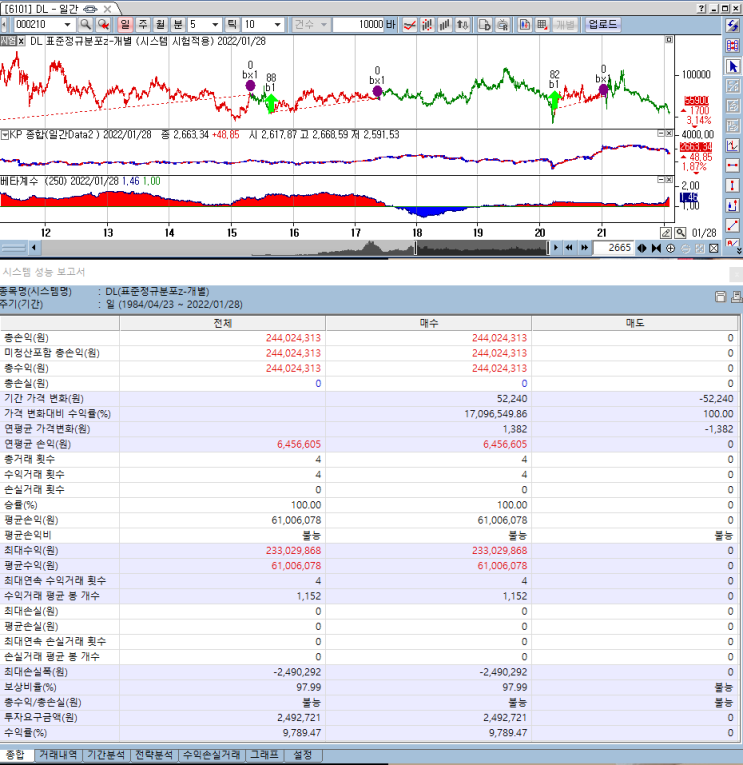
Task: Click the chart zoom magnifier near 01/28
Action: click(681, 233)
